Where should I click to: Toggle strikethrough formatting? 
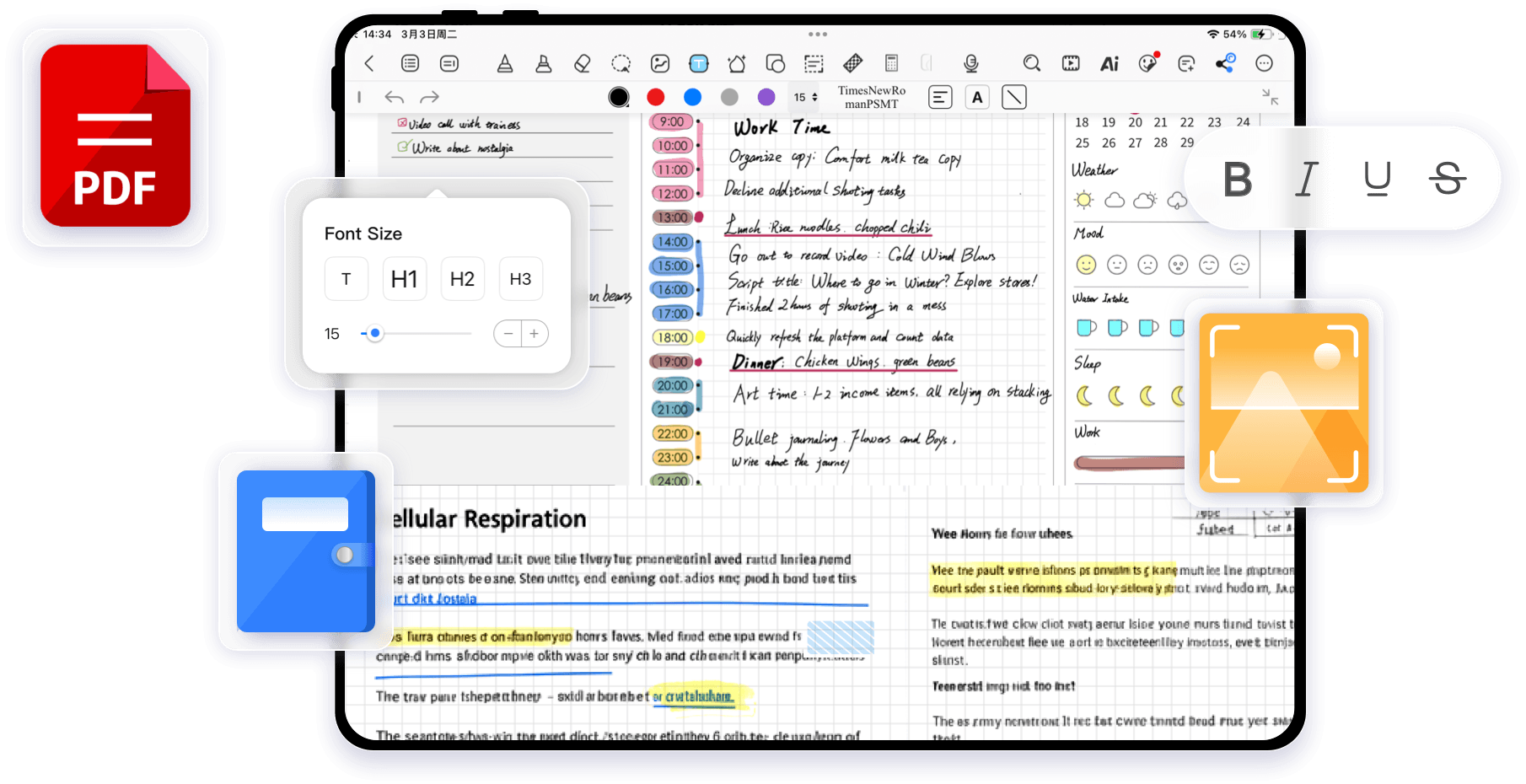click(1448, 179)
